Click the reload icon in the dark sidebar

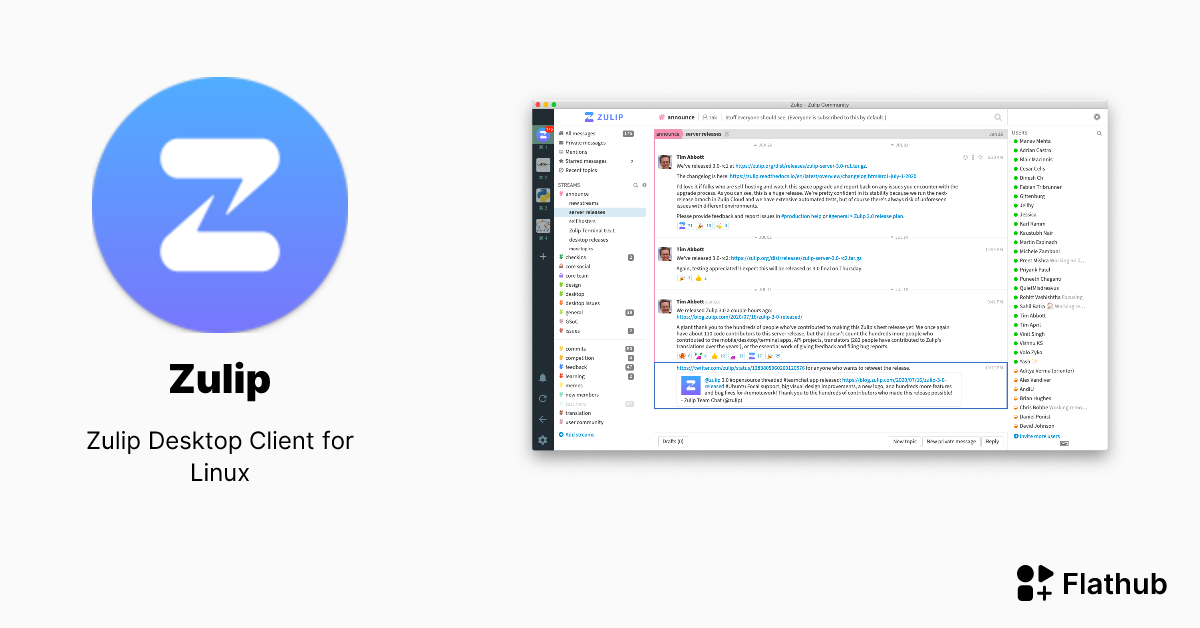coord(543,398)
